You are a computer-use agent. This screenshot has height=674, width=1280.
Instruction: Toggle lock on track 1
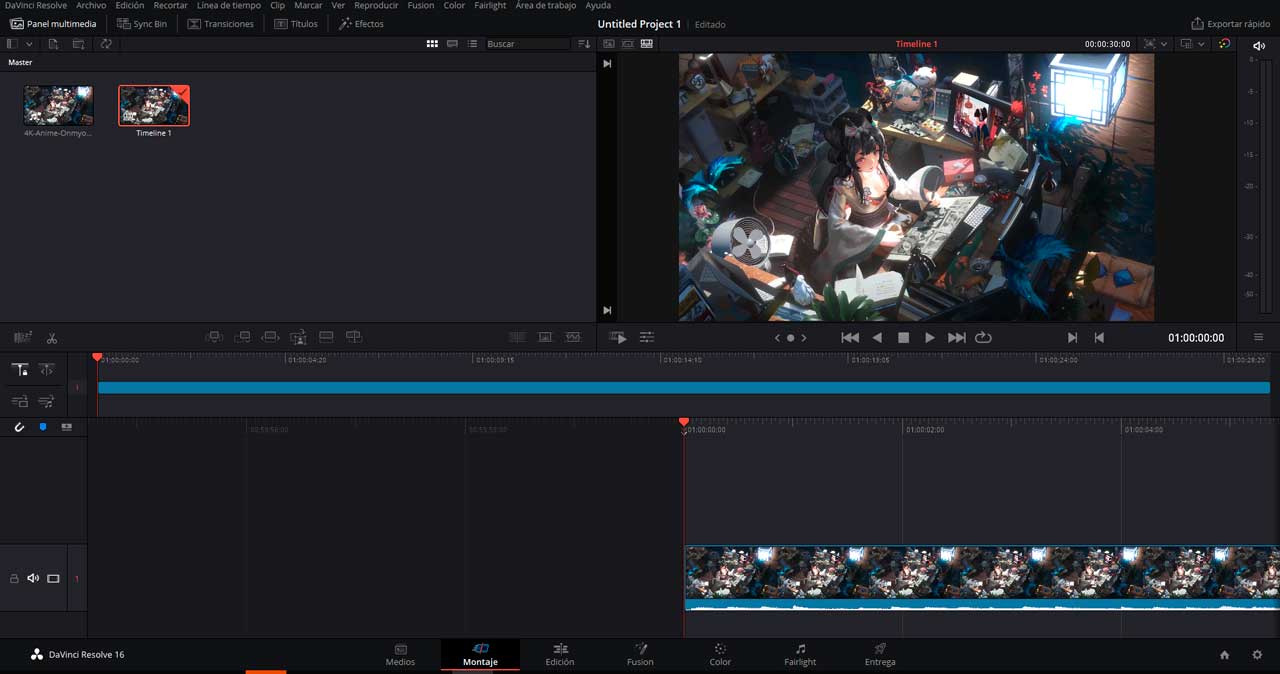(x=14, y=578)
